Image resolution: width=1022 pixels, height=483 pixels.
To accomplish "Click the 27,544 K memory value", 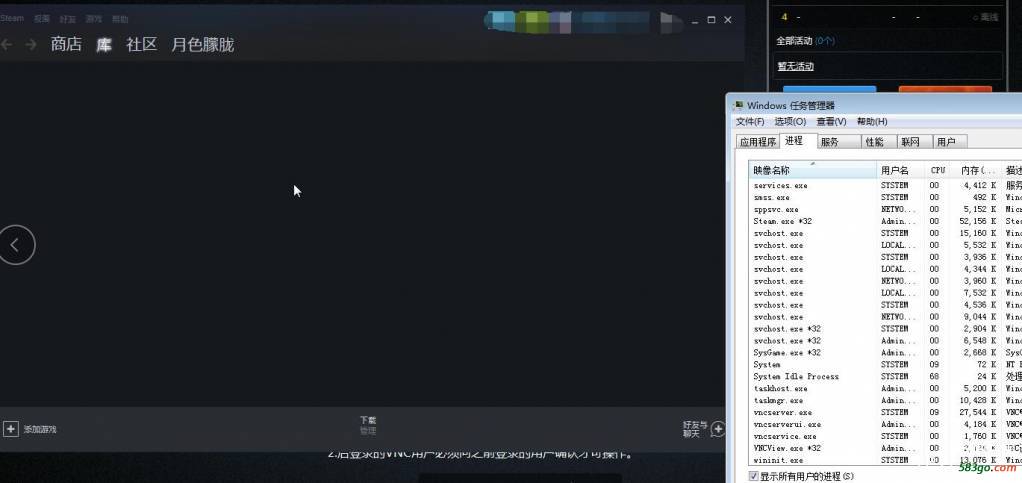I will coord(980,413).
